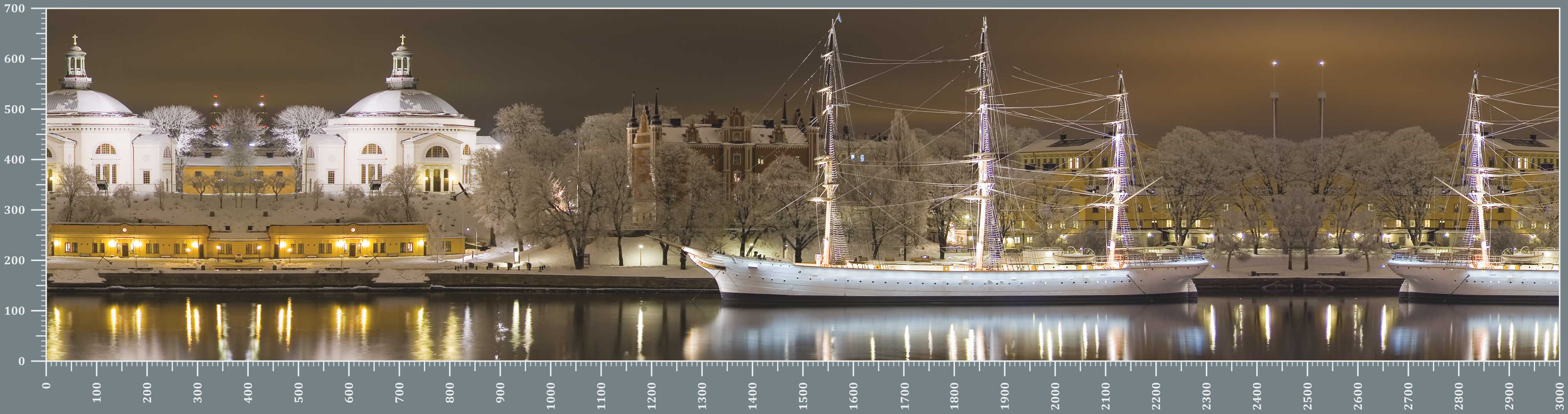Select the 3000 ruler label
The image size is (1568, 414).
[x=1560, y=396]
